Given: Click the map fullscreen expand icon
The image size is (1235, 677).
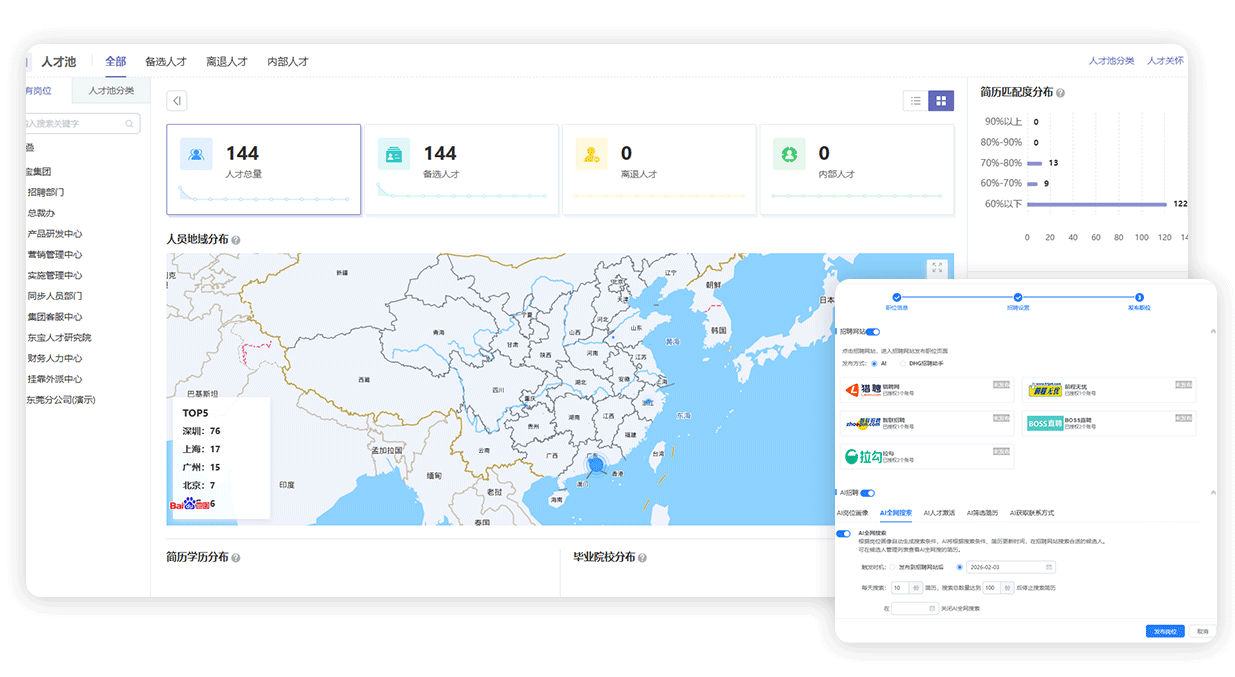Looking at the screenshot, I should point(936,268).
